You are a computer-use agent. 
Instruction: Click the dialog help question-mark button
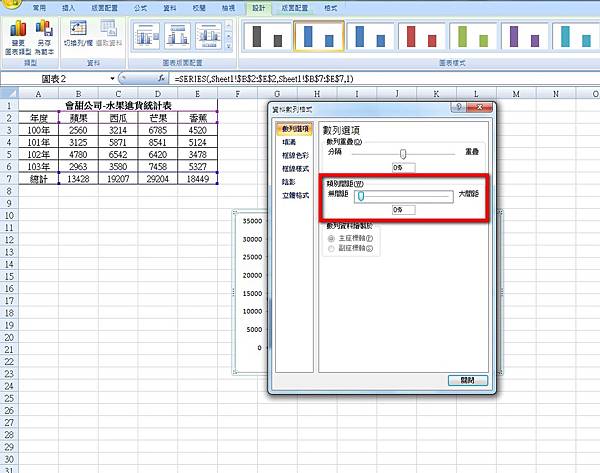coord(459,107)
